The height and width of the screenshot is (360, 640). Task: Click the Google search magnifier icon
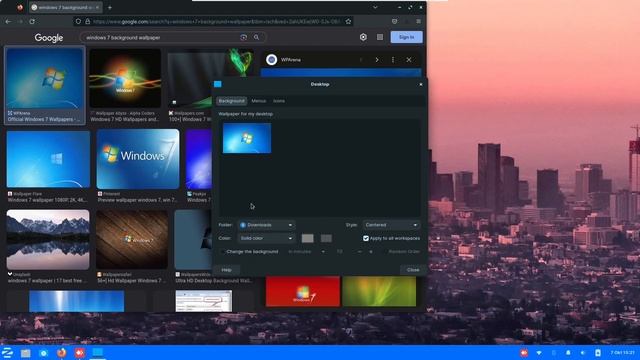(256, 38)
